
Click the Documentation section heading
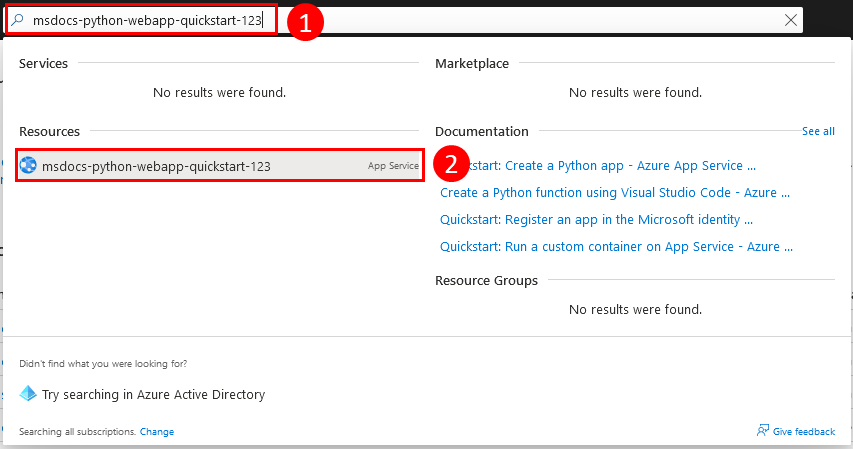click(481, 131)
